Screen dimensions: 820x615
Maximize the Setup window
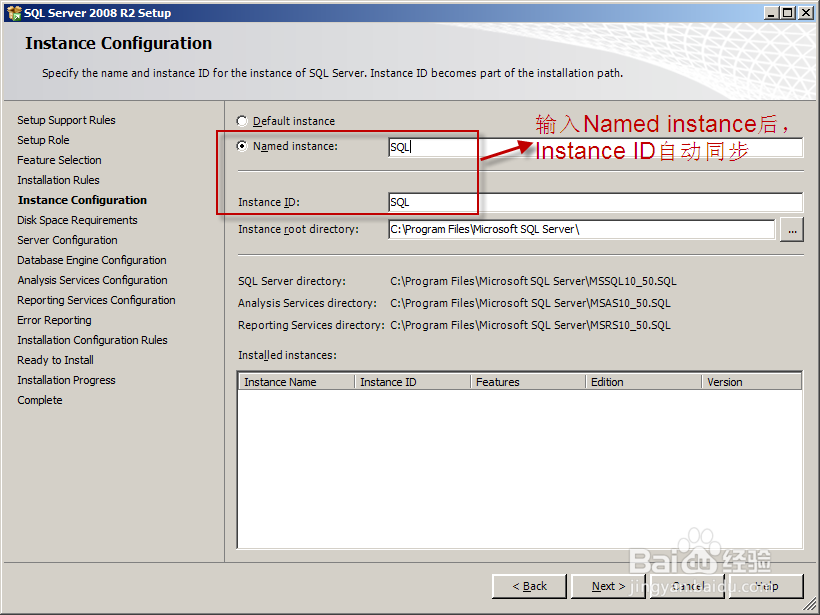tap(788, 13)
